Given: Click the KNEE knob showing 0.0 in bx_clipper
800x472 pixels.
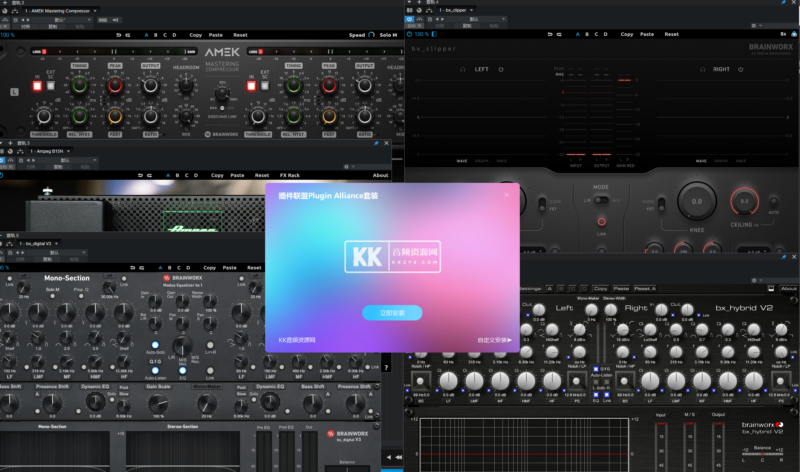Looking at the screenshot, I should click(x=696, y=202).
